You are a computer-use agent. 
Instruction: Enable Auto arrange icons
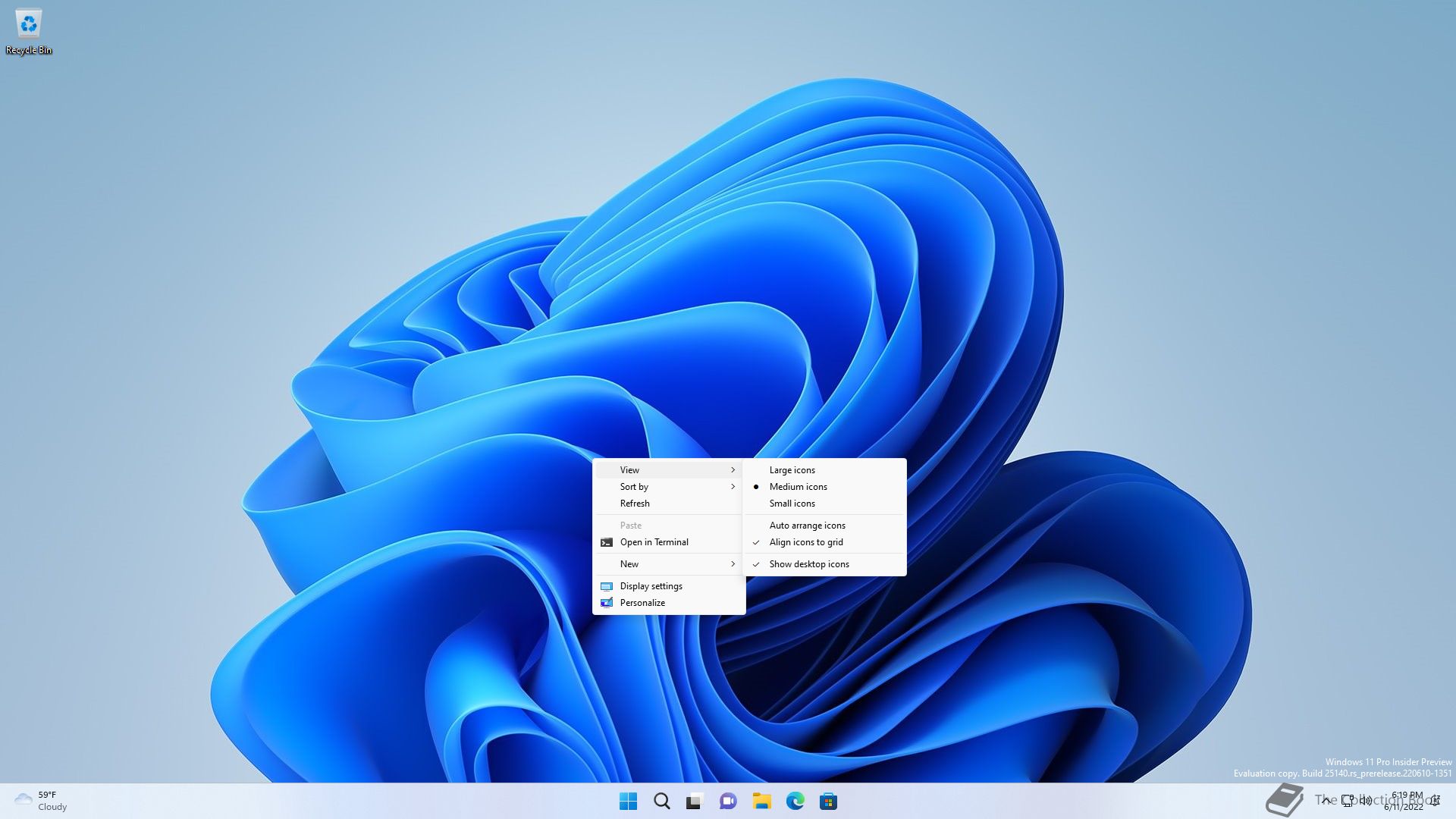(x=826, y=526)
